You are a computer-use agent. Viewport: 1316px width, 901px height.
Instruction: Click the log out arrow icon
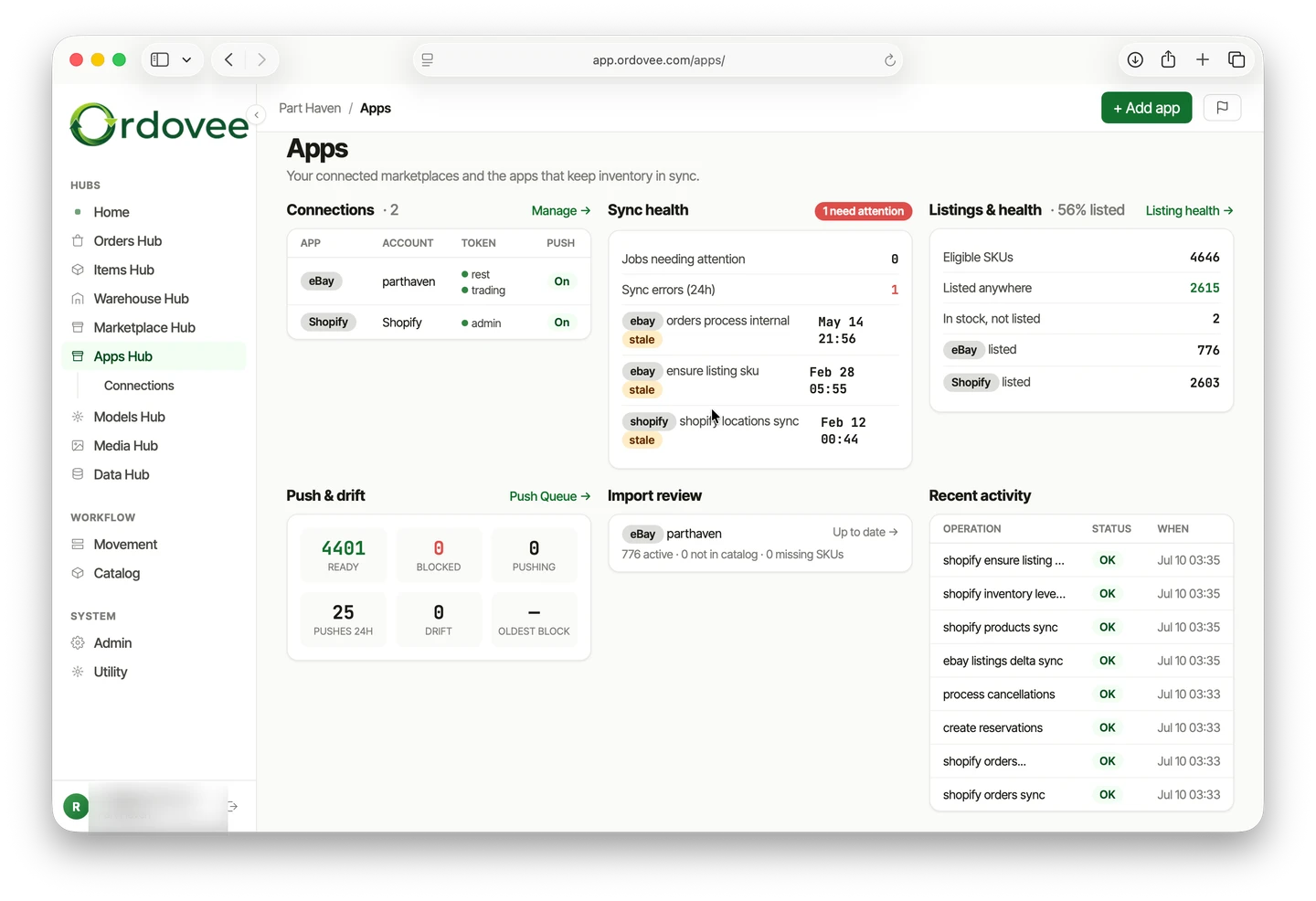coord(233,806)
